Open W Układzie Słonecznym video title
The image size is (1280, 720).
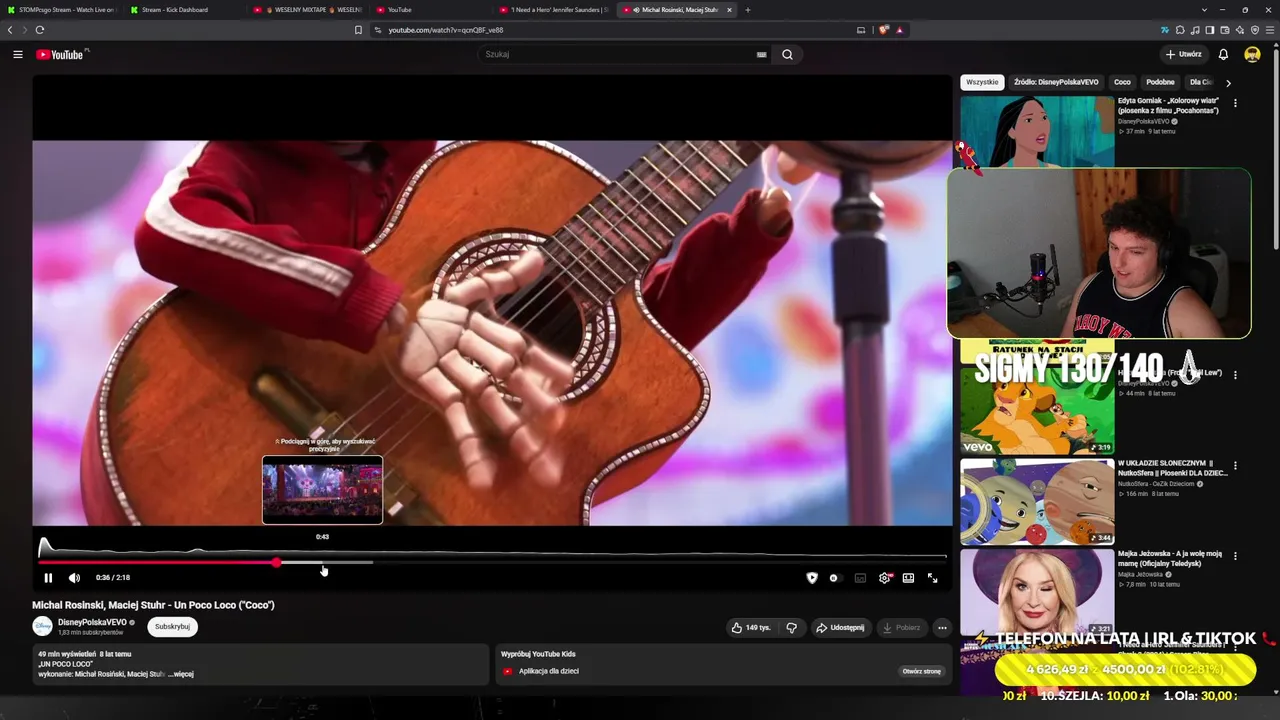pos(1173,467)
